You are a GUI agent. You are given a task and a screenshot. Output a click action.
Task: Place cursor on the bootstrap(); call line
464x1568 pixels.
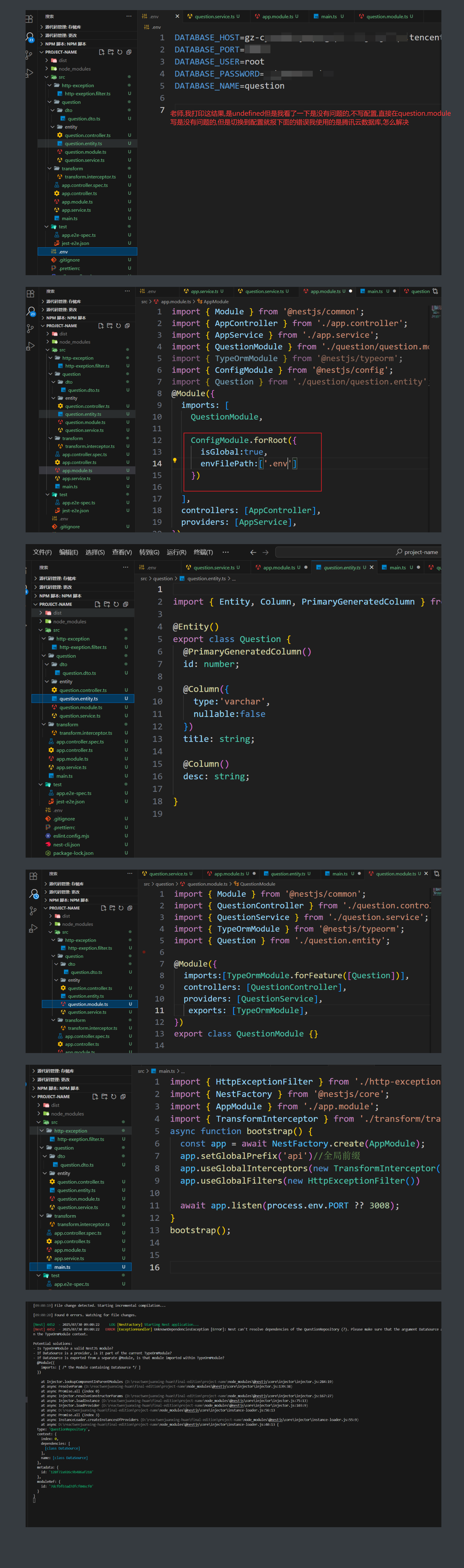tap(200, 1230)
